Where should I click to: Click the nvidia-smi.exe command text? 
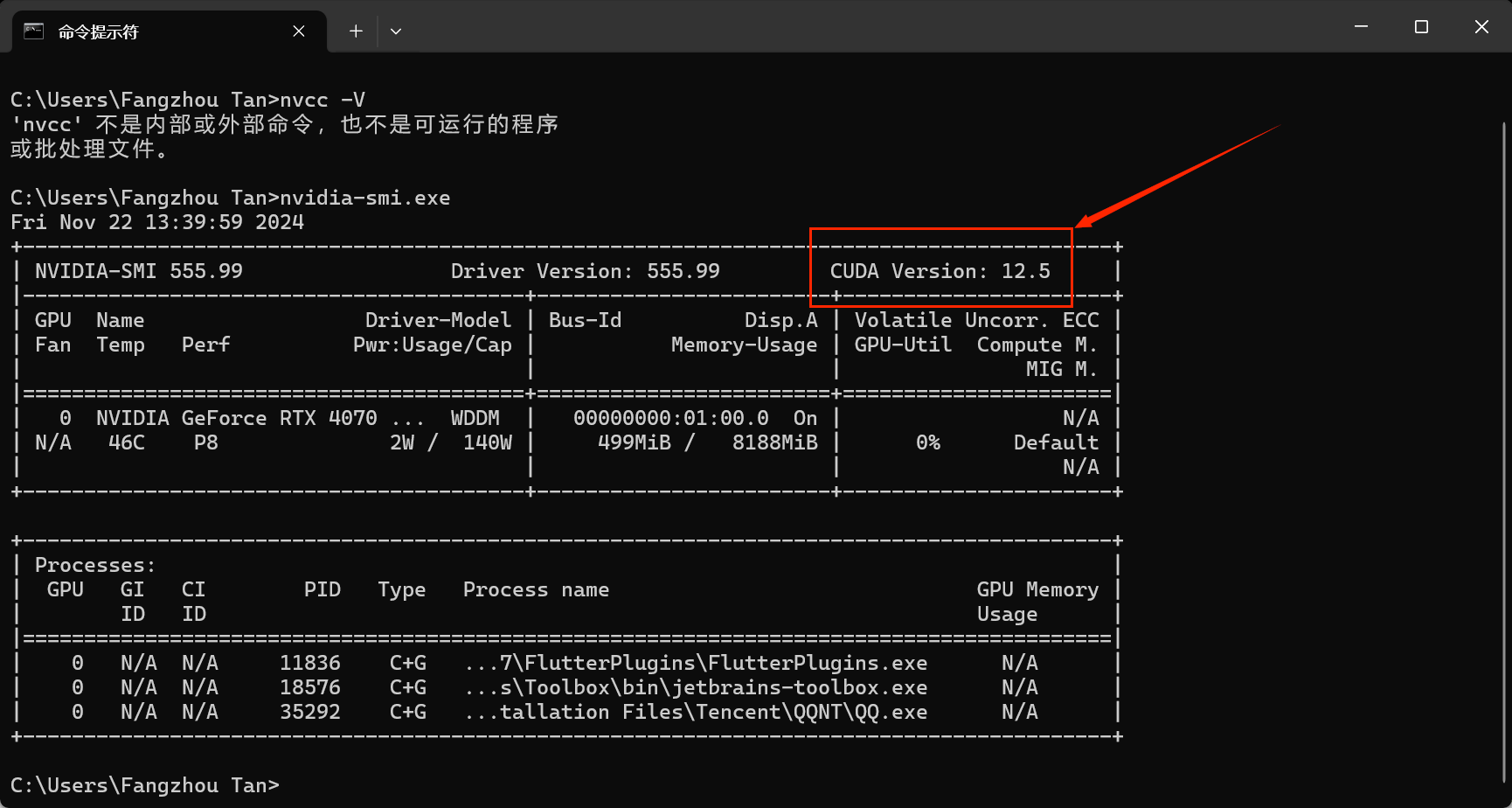(x=365, y=198)
